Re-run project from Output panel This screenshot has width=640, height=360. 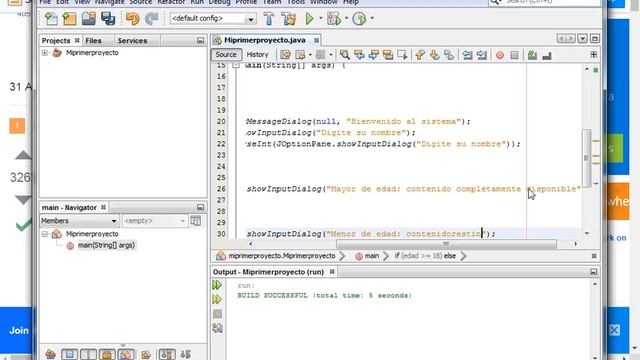pos(217,285)
